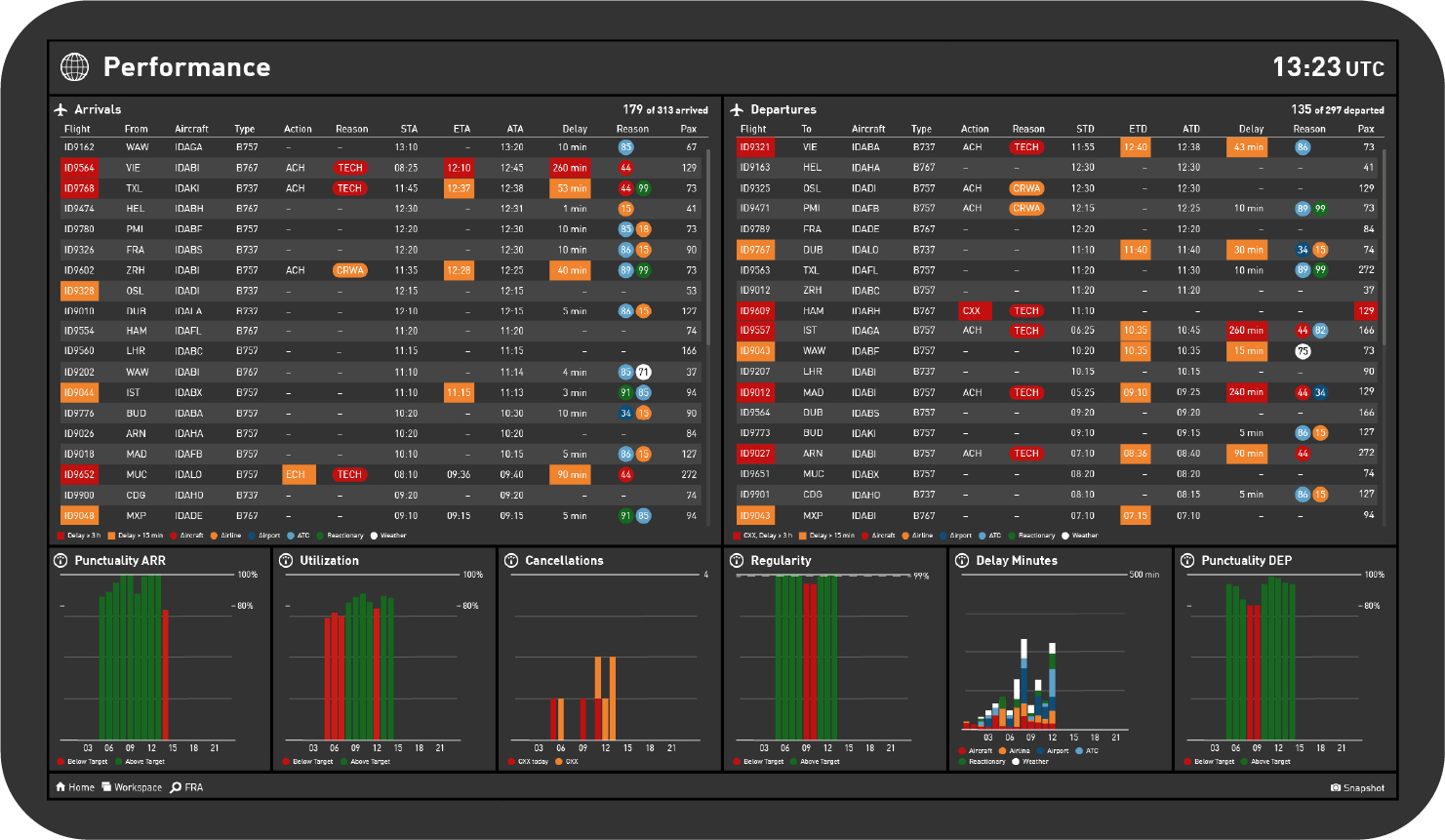Click the Punctuality ARR clock icon
This screenshot has height=840, width=1445.
coord(60,561)
